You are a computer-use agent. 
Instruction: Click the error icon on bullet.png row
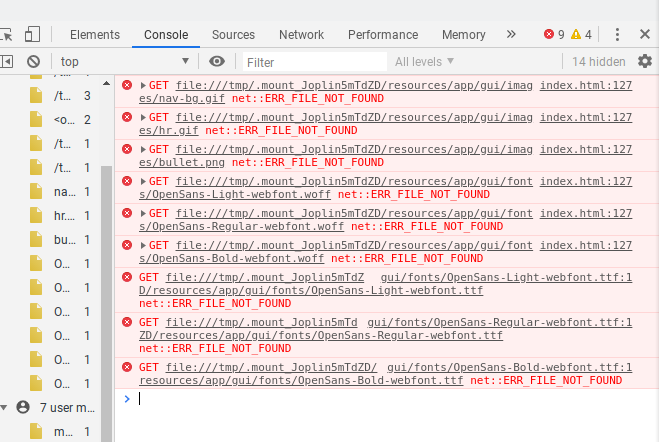pos(127,149)
